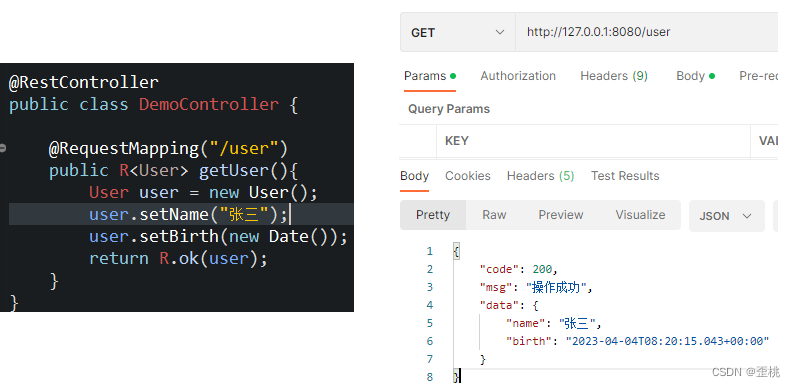Click the "msg": "操作成功" response line
This screenshot has width=795, height=387.
point(536,288)
